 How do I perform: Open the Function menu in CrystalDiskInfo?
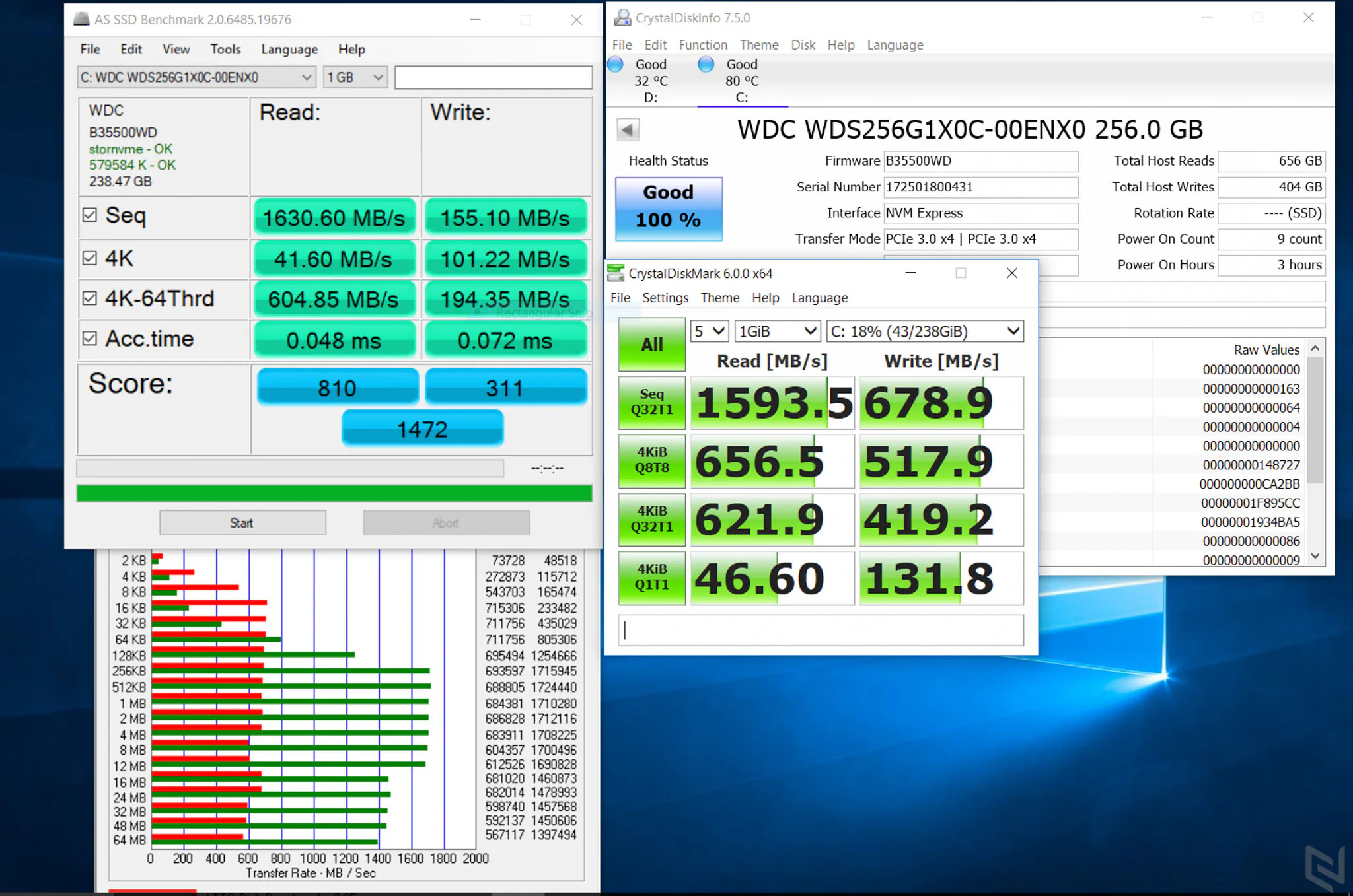point(703,44)
